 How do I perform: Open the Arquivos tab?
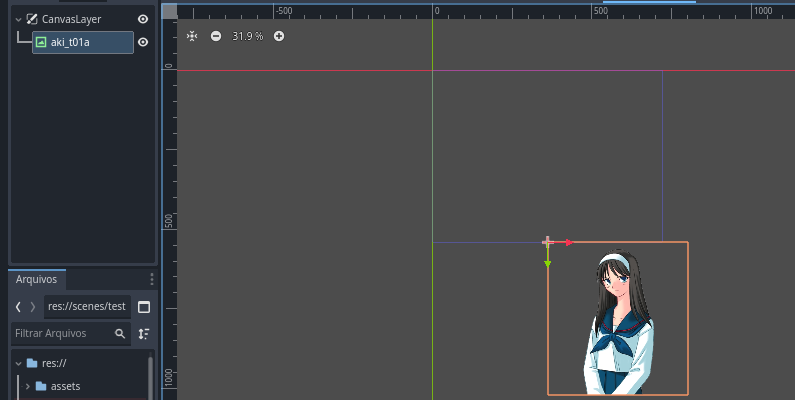37,279
